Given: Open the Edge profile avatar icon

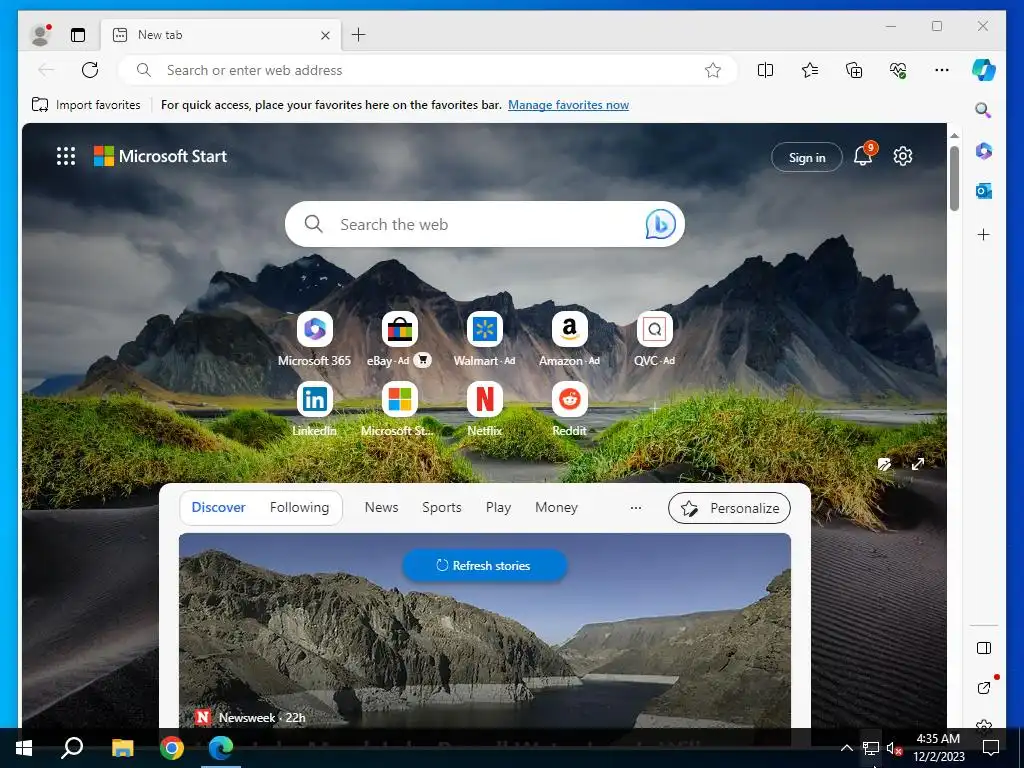Looking at the screenshot, I should pyautogui.click(x=40, y=35).
